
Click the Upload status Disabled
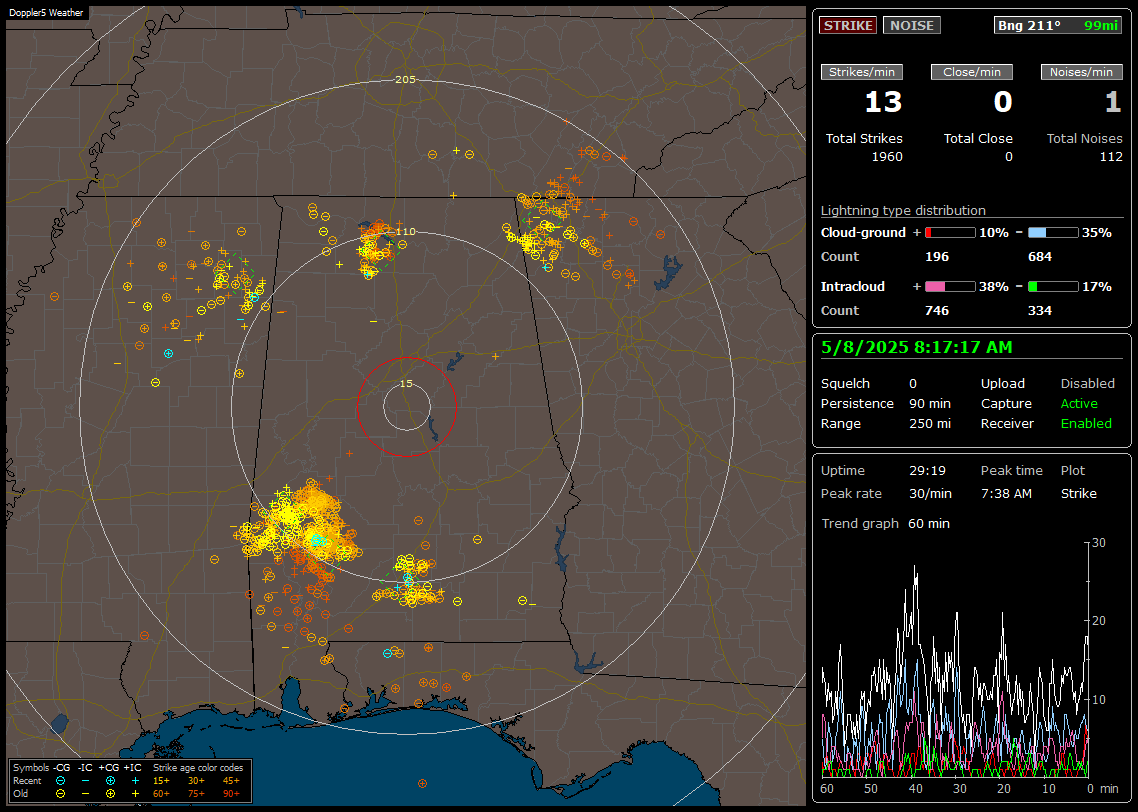coord(1087,384)
